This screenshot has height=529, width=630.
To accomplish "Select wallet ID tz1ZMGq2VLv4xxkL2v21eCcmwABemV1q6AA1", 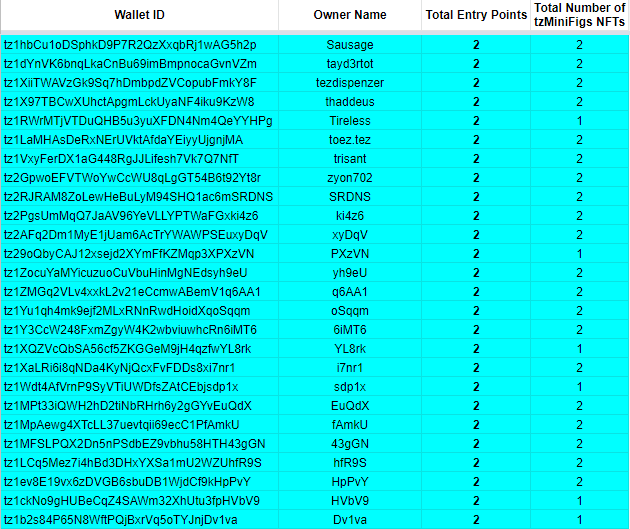I will [x=139, y=292].
